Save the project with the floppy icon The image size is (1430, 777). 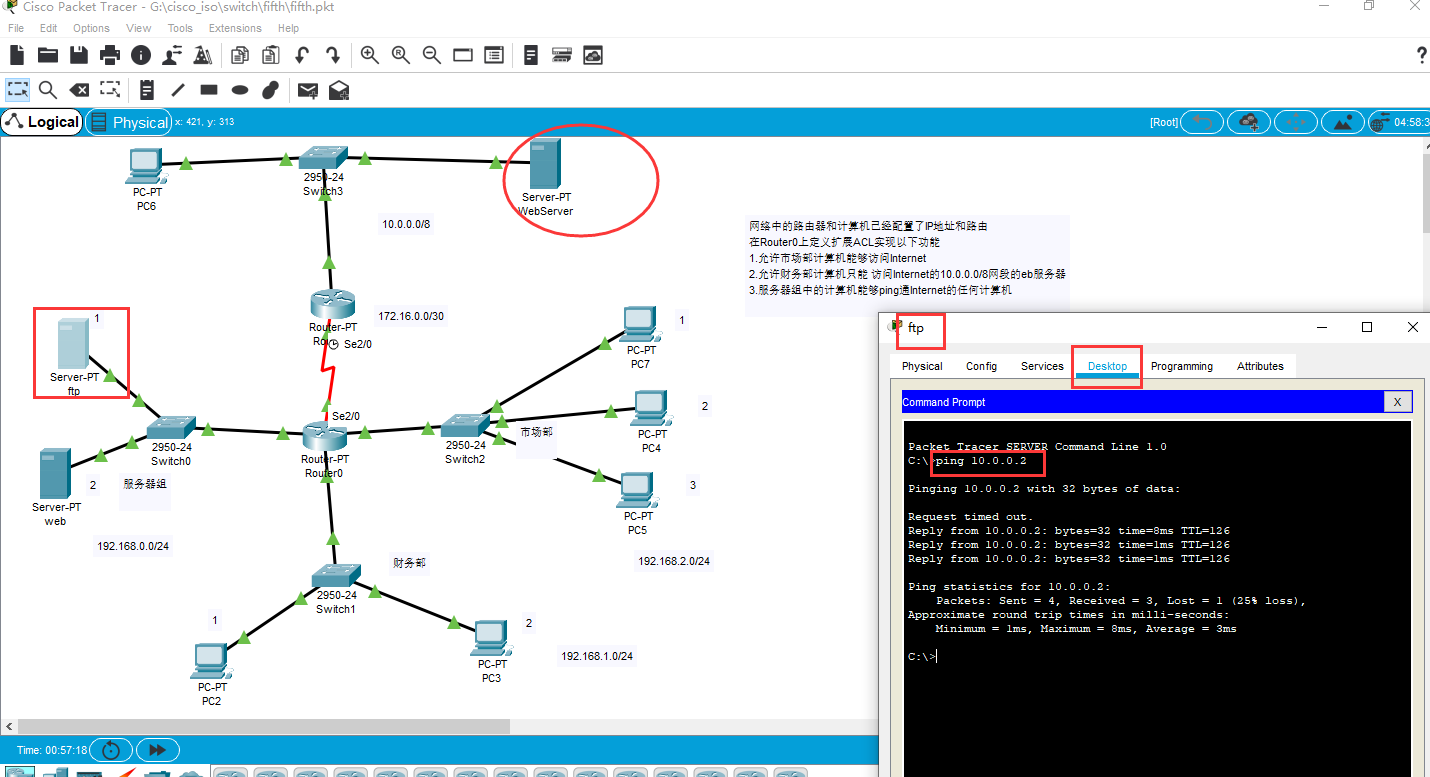click(x=78, y=55)
